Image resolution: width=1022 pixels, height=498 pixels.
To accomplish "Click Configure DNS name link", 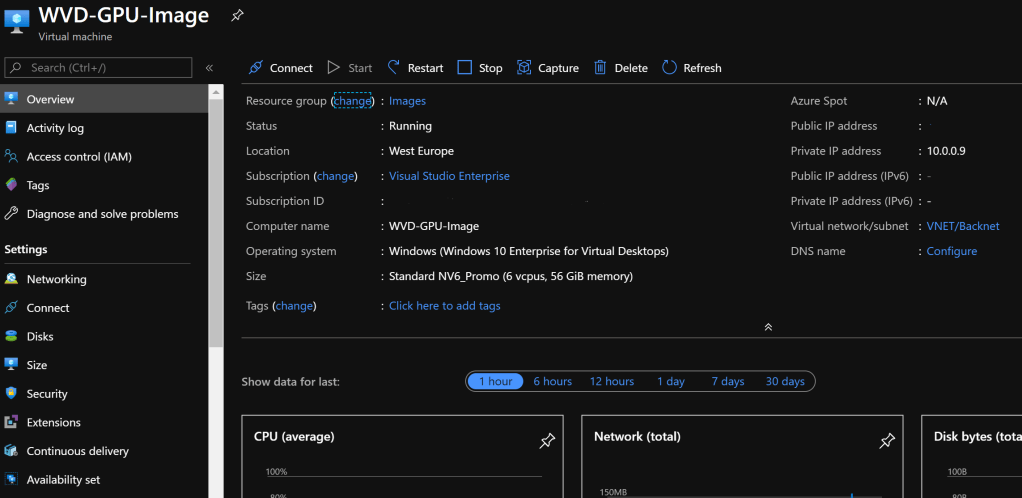I will click(x=951, y=251).
